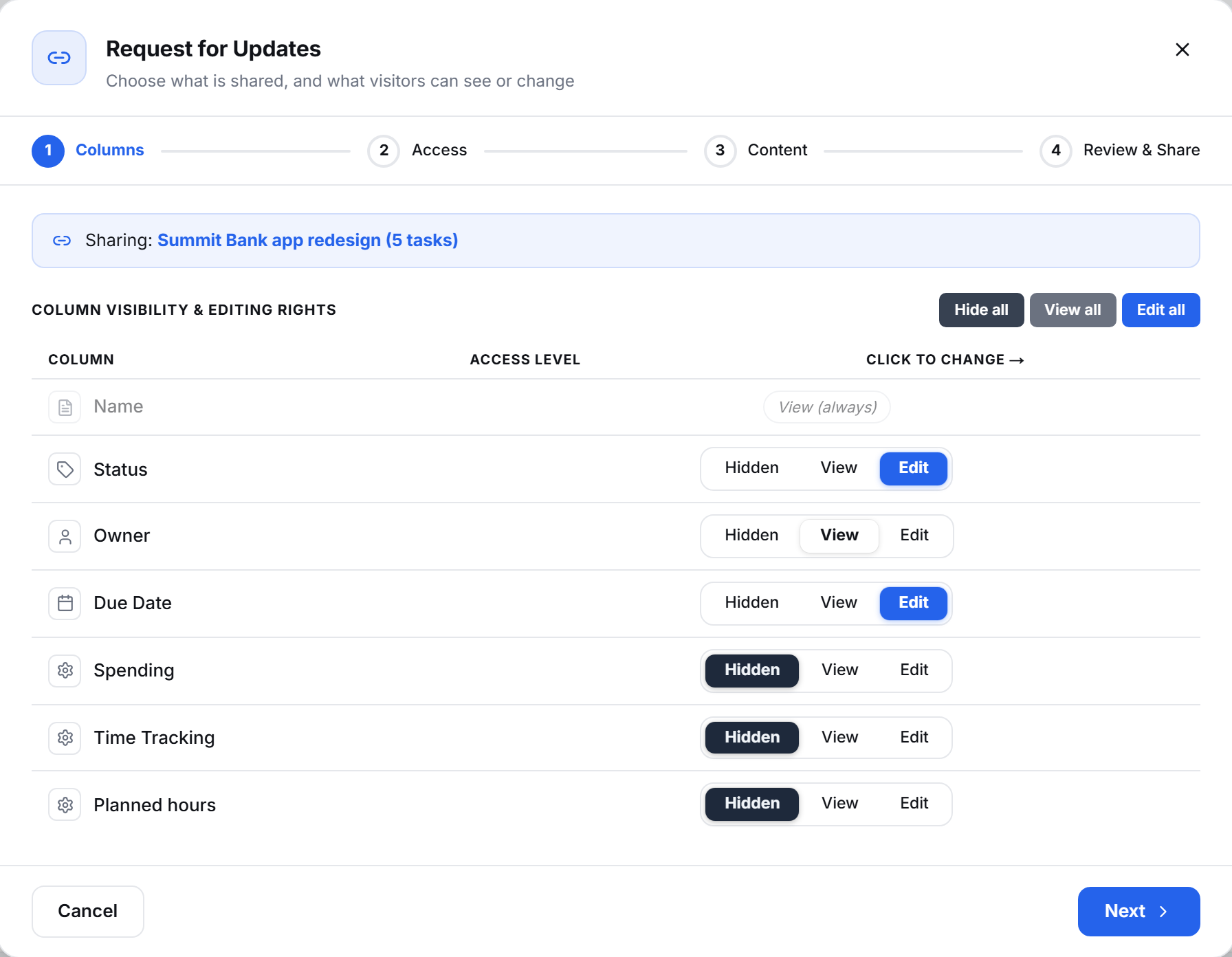Click the Status column tag icon
Viewport: 1232px width, 957px height.
point(65,470)
